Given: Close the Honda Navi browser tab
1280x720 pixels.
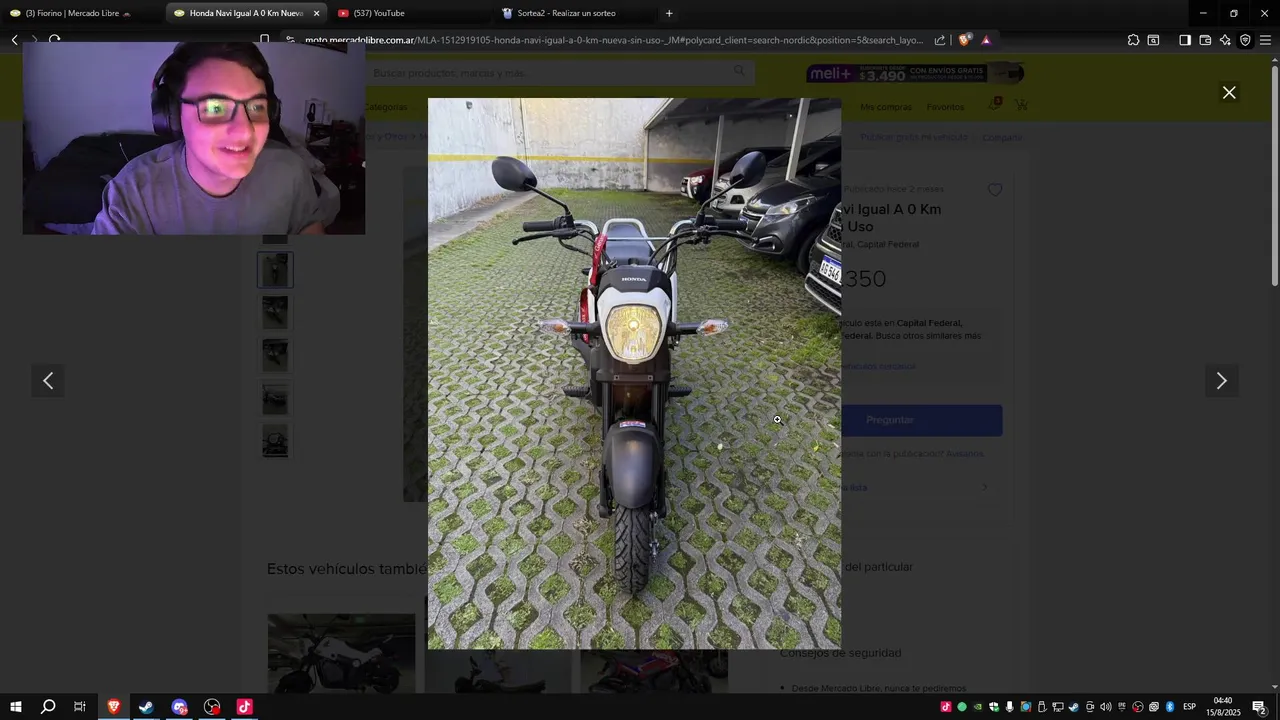Looking at the screenshot, I should 316,13.
